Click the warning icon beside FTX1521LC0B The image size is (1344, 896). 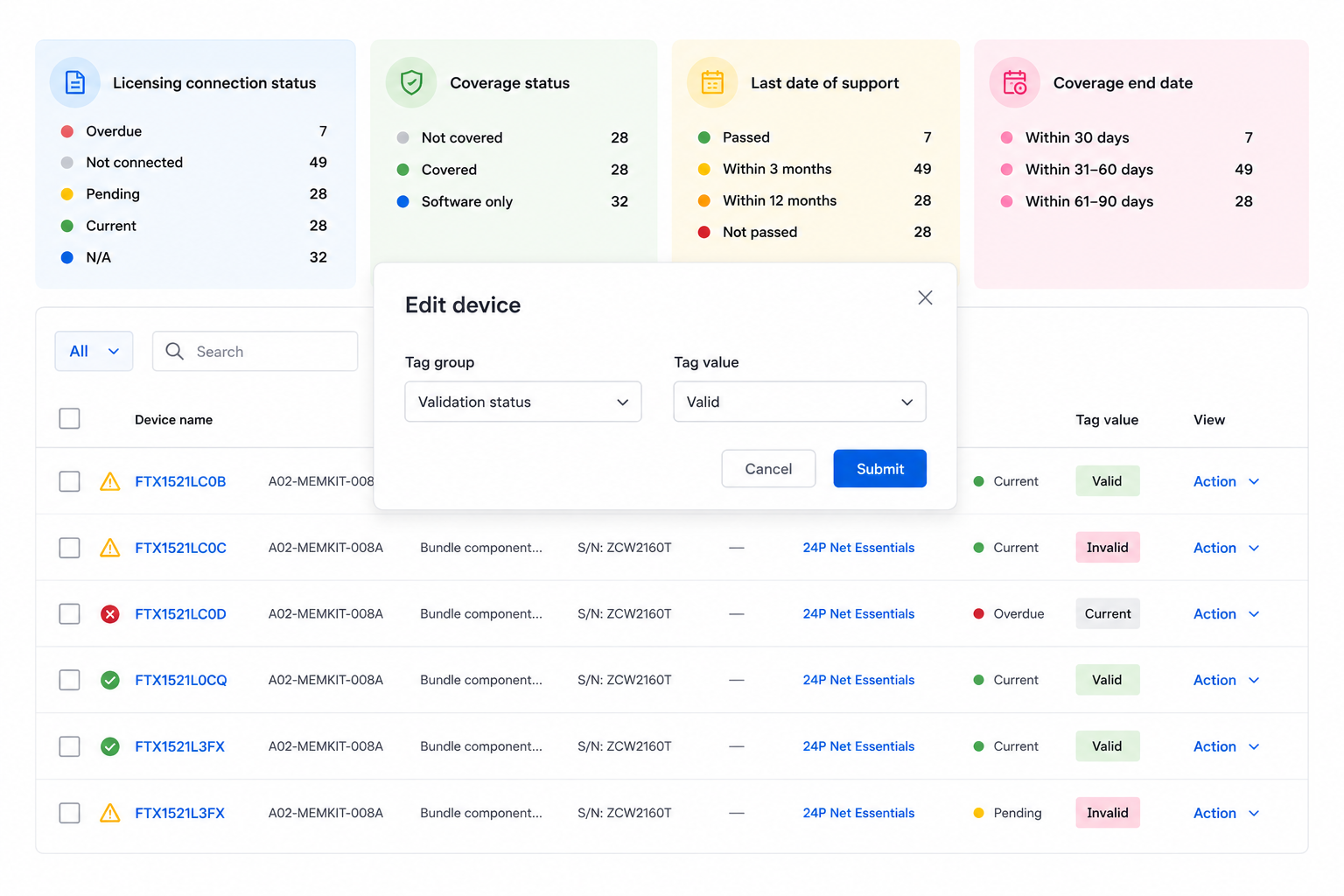(x=109, y=481)
